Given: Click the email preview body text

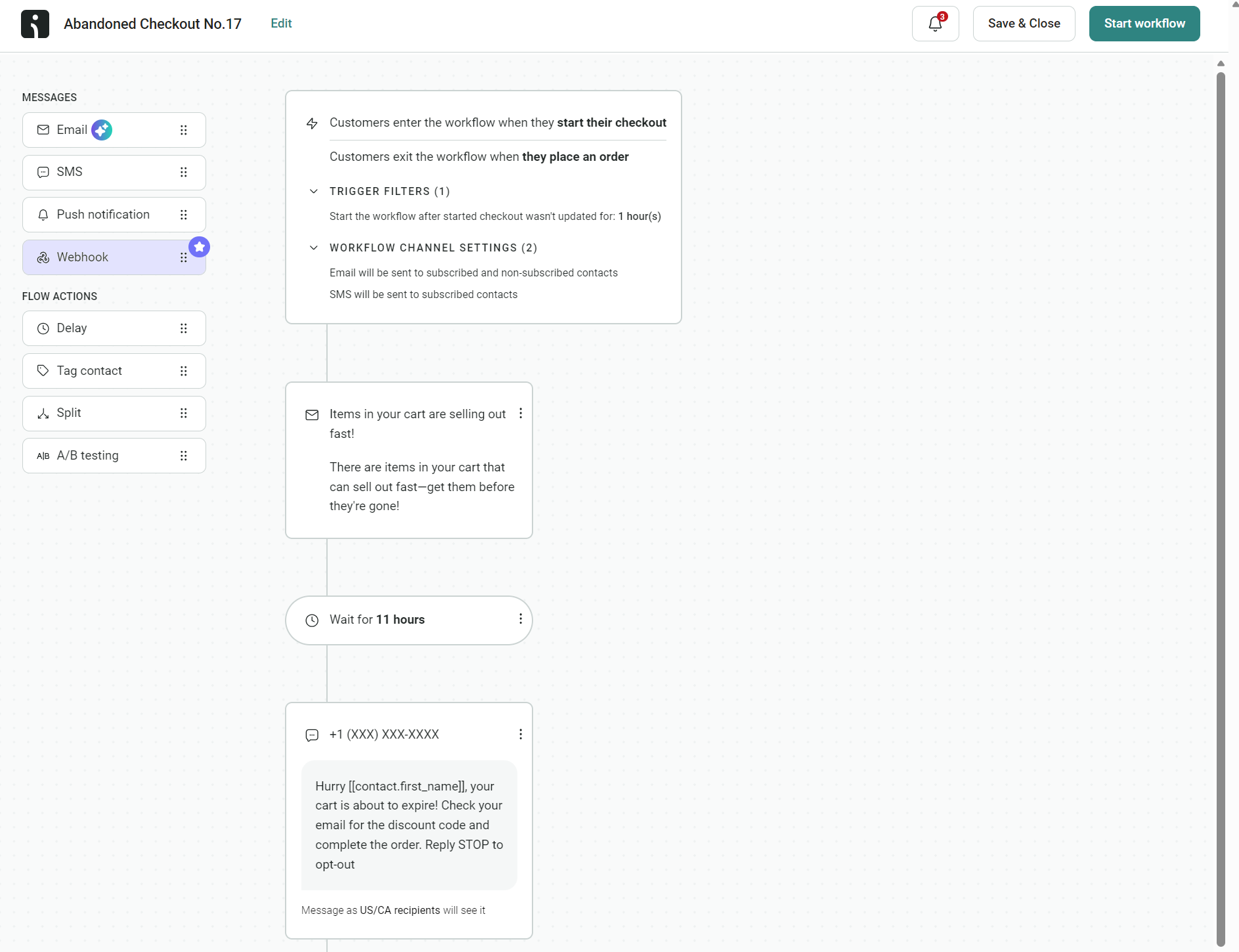Looking at the screenshot, I should pyautogui.click(x=422, y=487).
